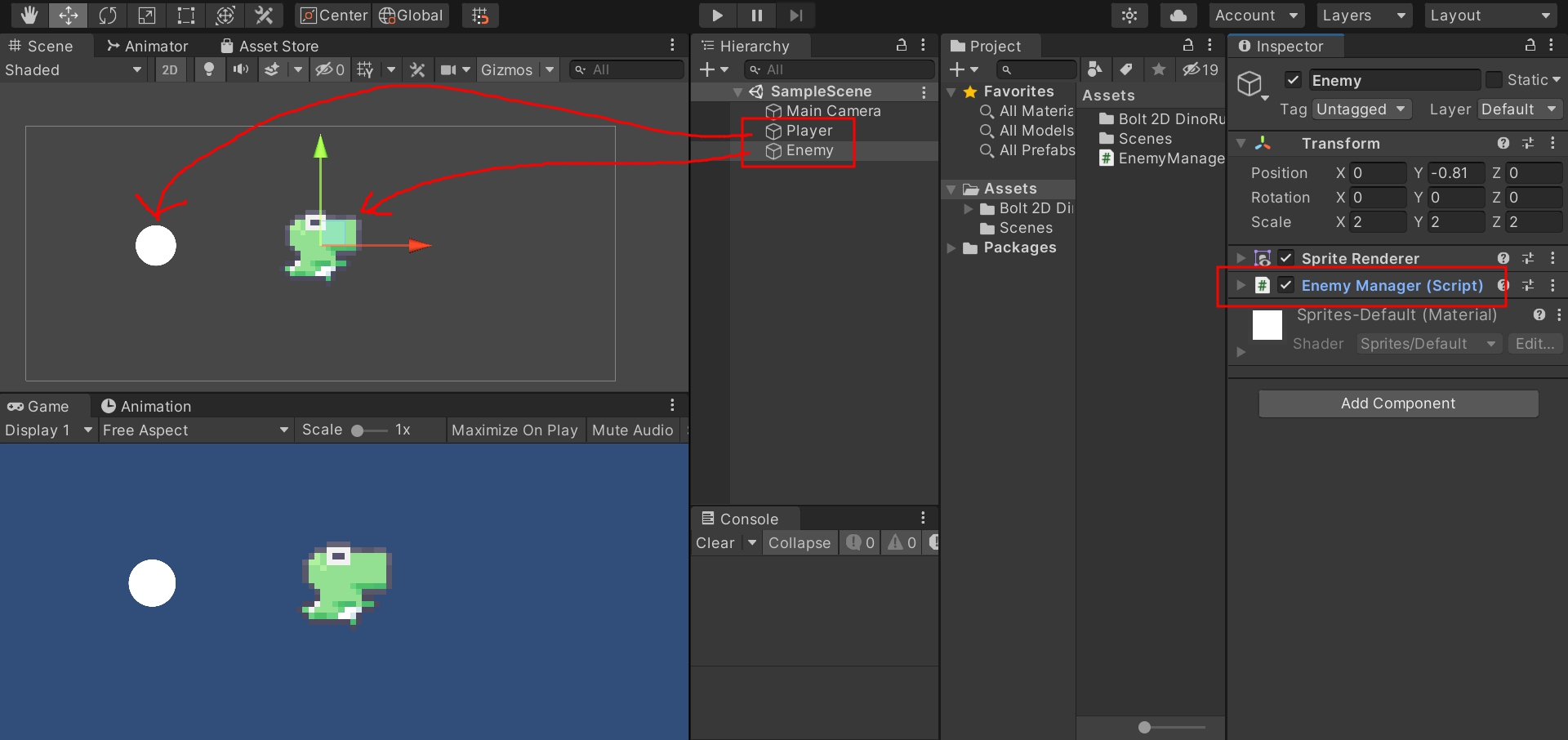The height and width of the screenshot is (740, 1568).
Task: Open Account dropdown
Action: pyautogui.click(x=1258, y=15)
